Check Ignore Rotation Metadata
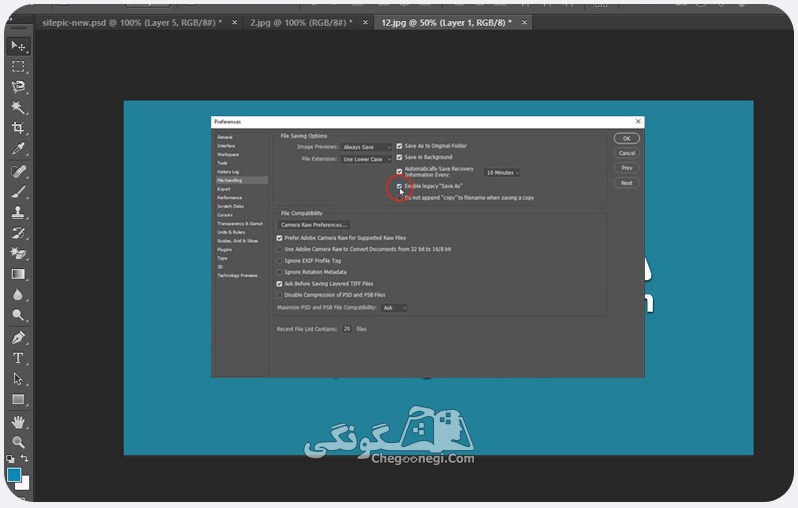This screenshot has width=798, height=508. (279, 272)
